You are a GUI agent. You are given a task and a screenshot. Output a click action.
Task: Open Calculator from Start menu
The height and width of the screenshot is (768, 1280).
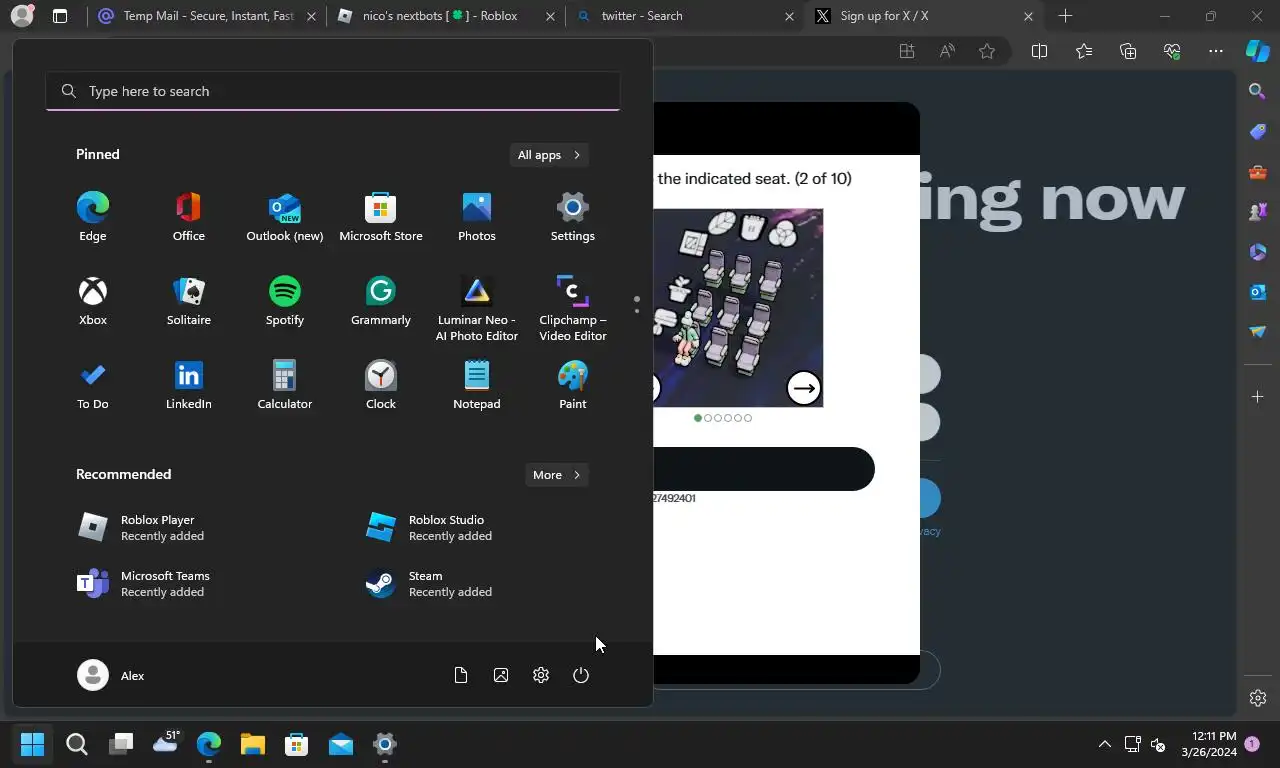click(285, 385)
